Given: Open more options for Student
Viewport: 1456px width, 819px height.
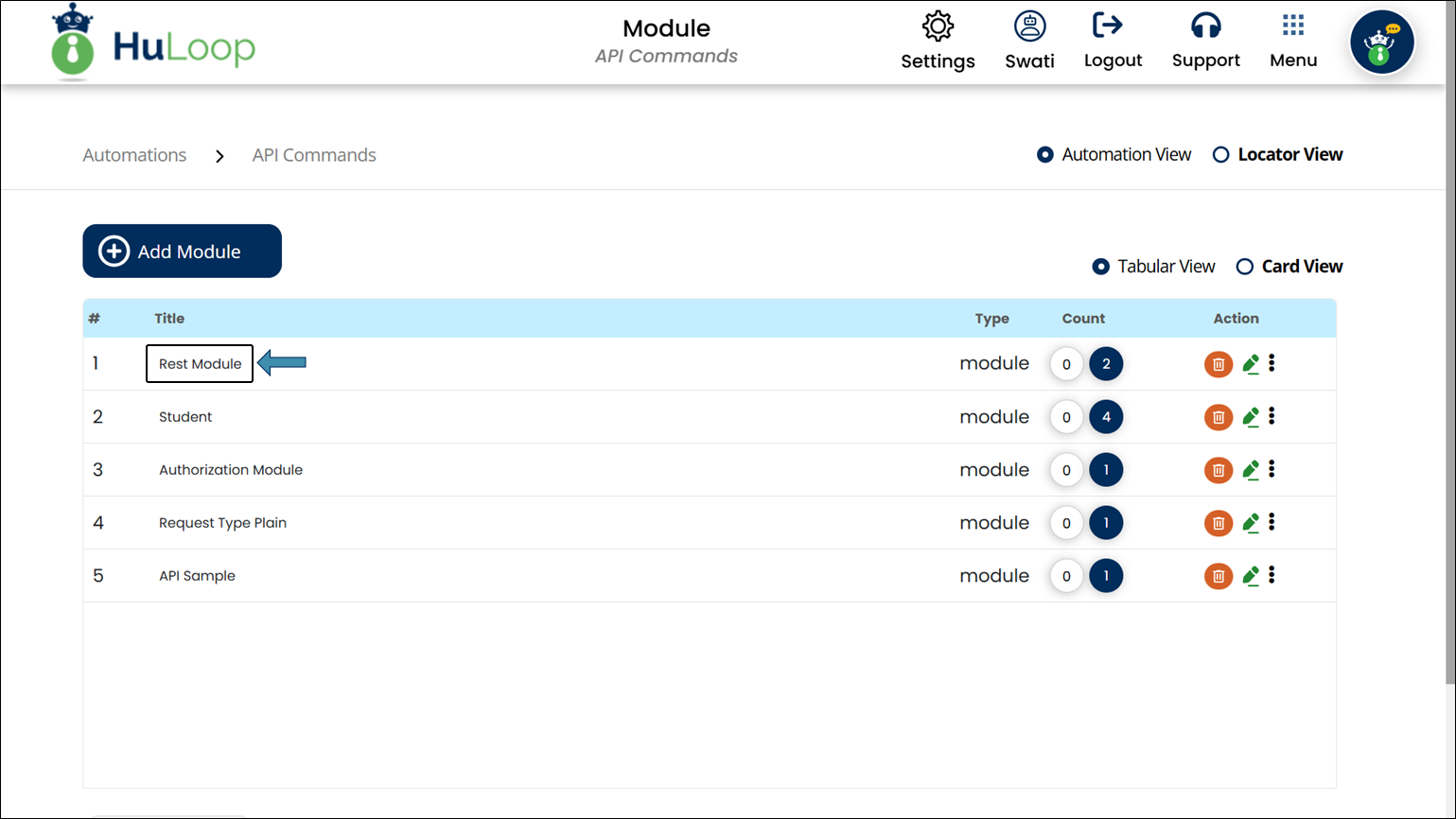Looking at the screenshot, I should pyautogui.click(x=1272, y=416).
